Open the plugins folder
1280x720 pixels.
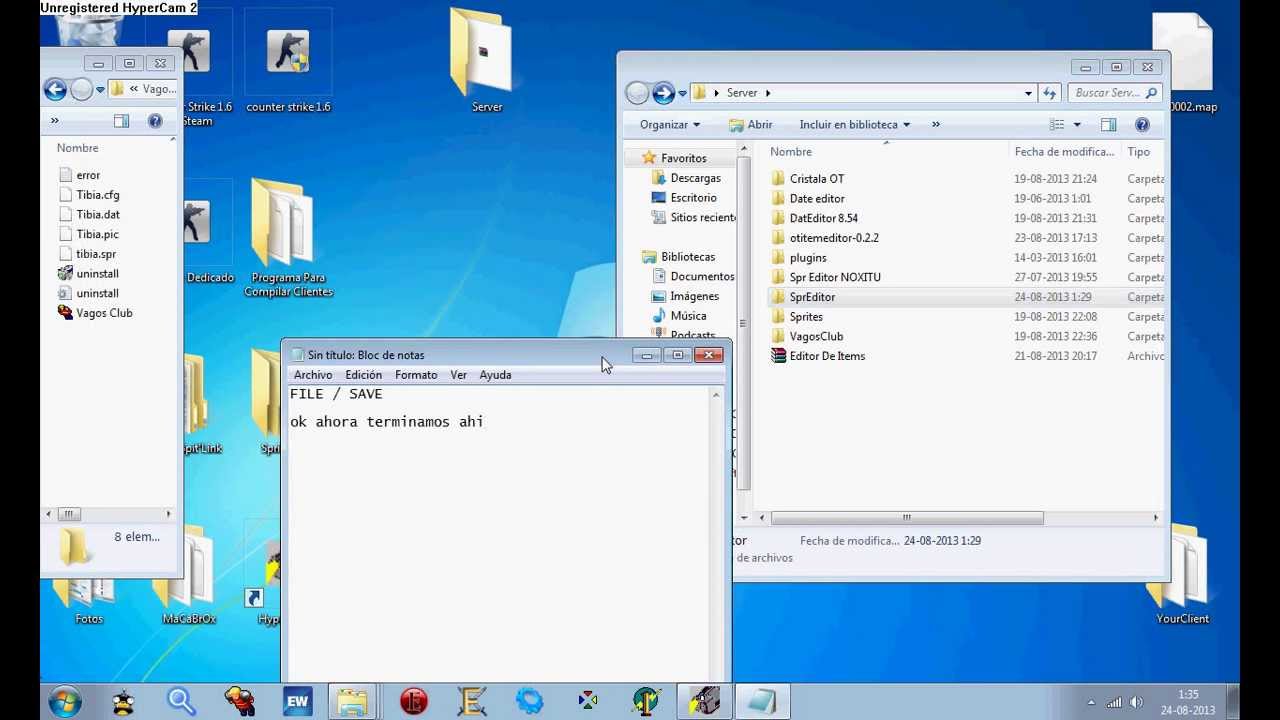[808, 258]
